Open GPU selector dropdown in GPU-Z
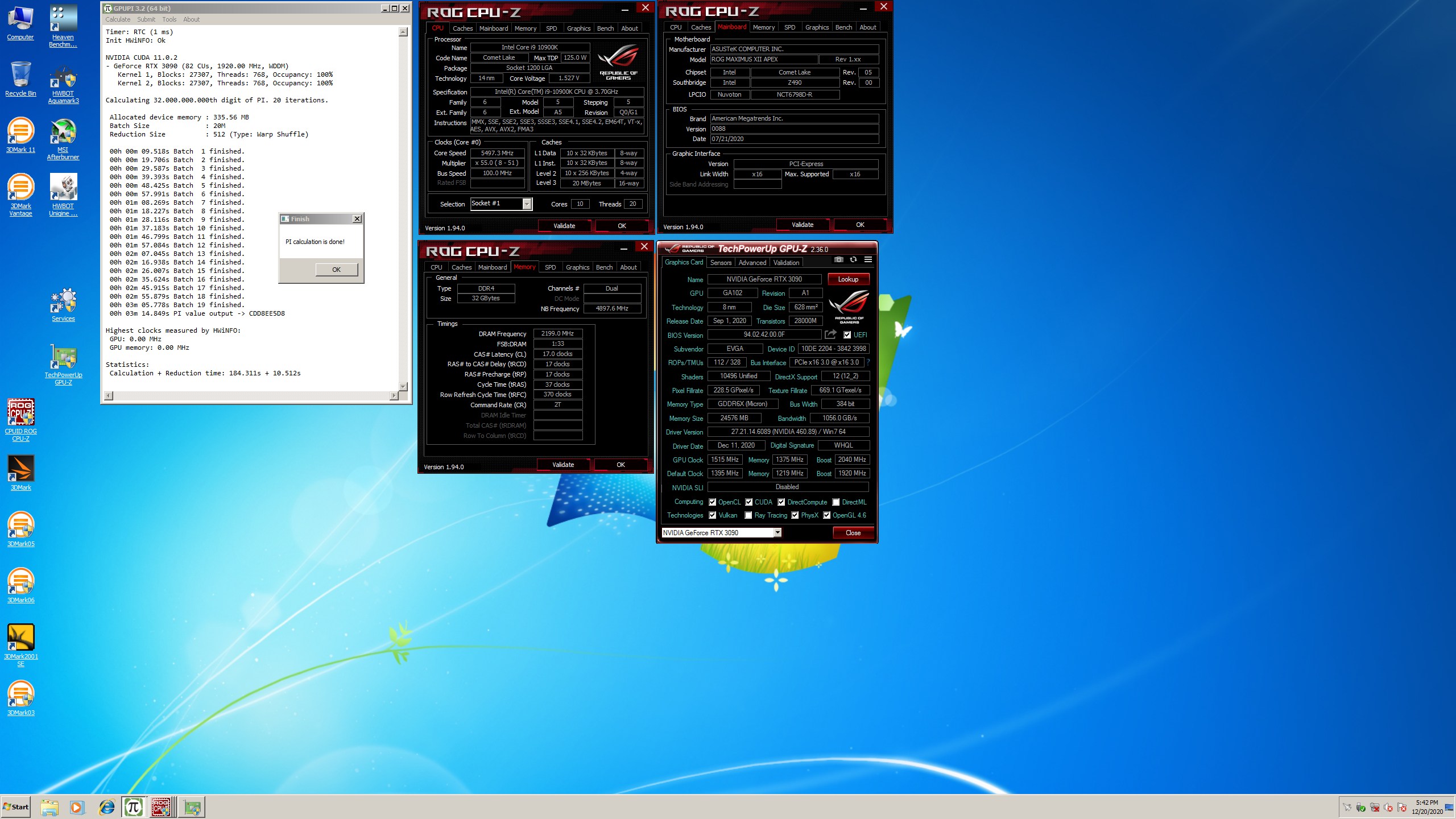Viewport: 1456px width, 819px height. [777, 533]
